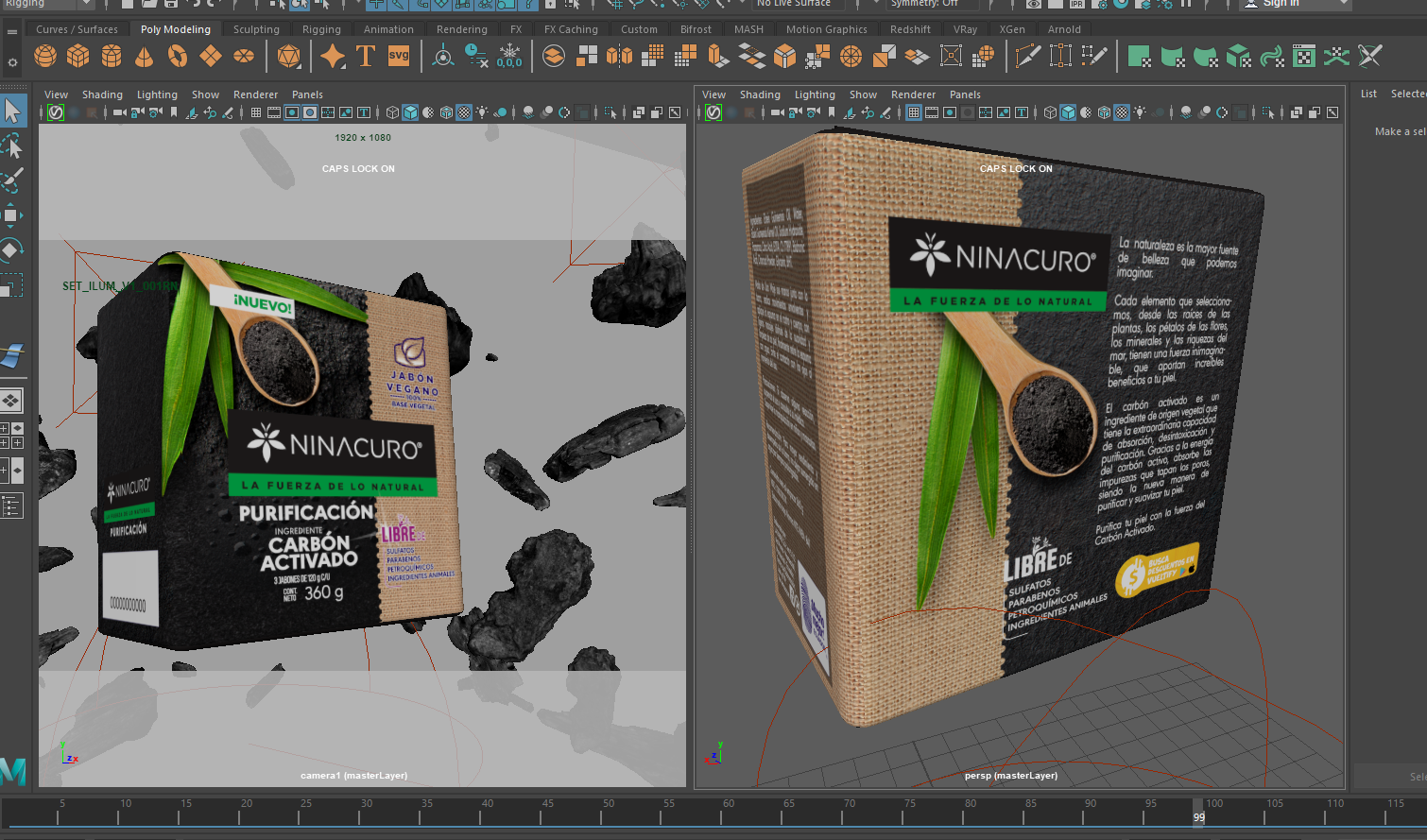Switch to Animation shelf tab

click(x=388, y=29)
